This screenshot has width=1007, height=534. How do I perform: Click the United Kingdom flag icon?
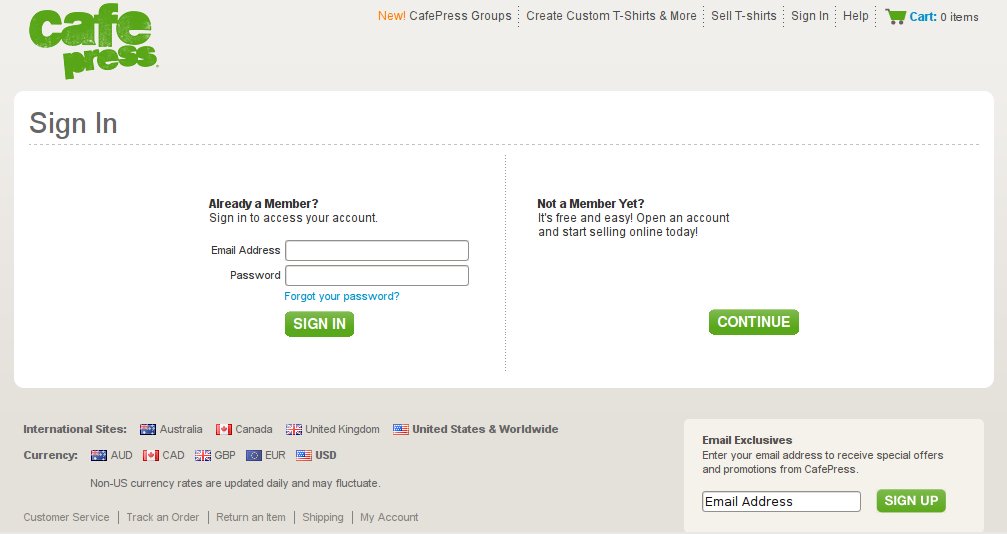pos(293,429)
